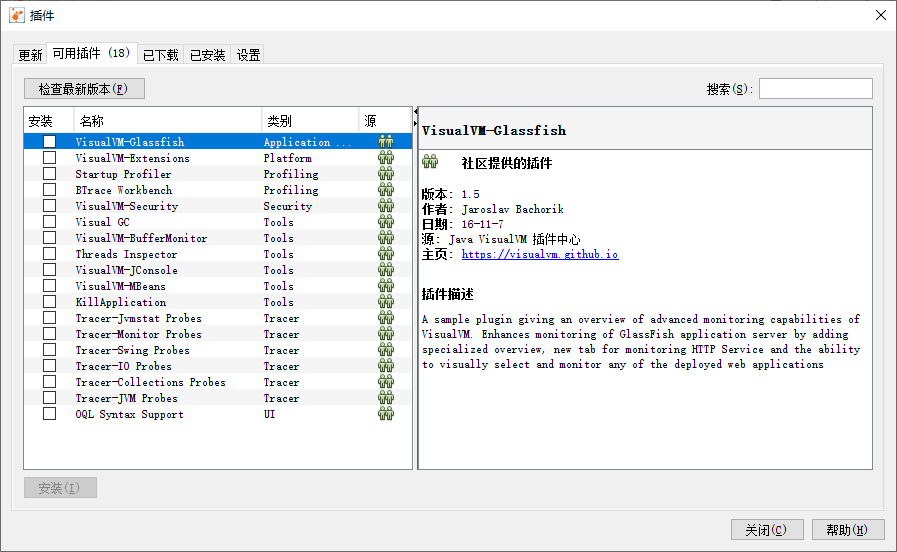Select the Tracer-Monitor Probes plugin row

218,333
